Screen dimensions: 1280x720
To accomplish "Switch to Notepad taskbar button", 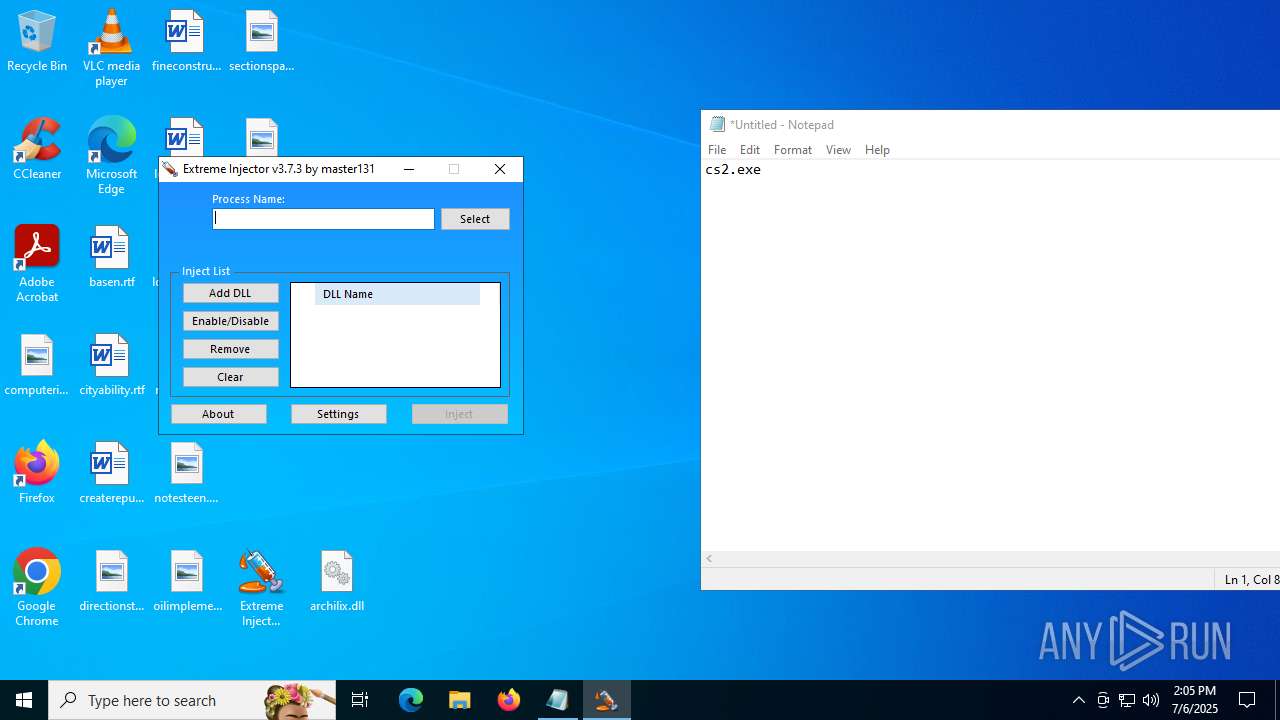I will [558, 700].
